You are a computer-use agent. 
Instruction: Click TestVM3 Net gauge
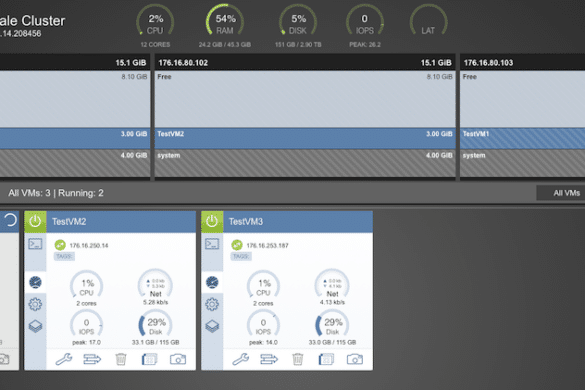click(x=332, y=284)
